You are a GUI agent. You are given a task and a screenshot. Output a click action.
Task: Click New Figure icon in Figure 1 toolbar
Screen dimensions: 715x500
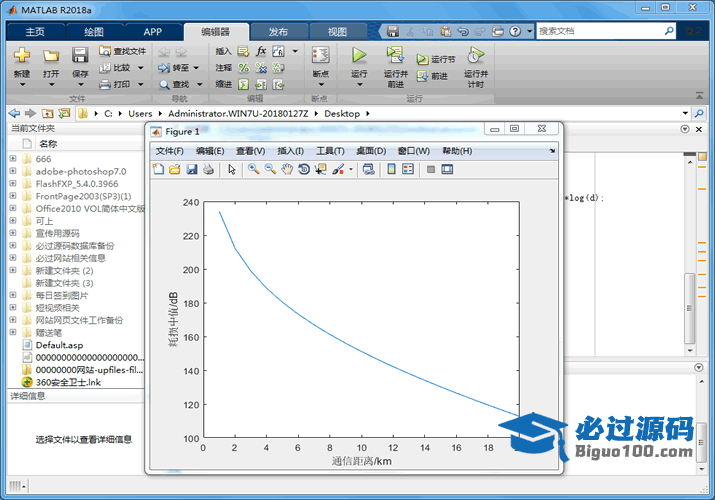[x=158, y=170]
